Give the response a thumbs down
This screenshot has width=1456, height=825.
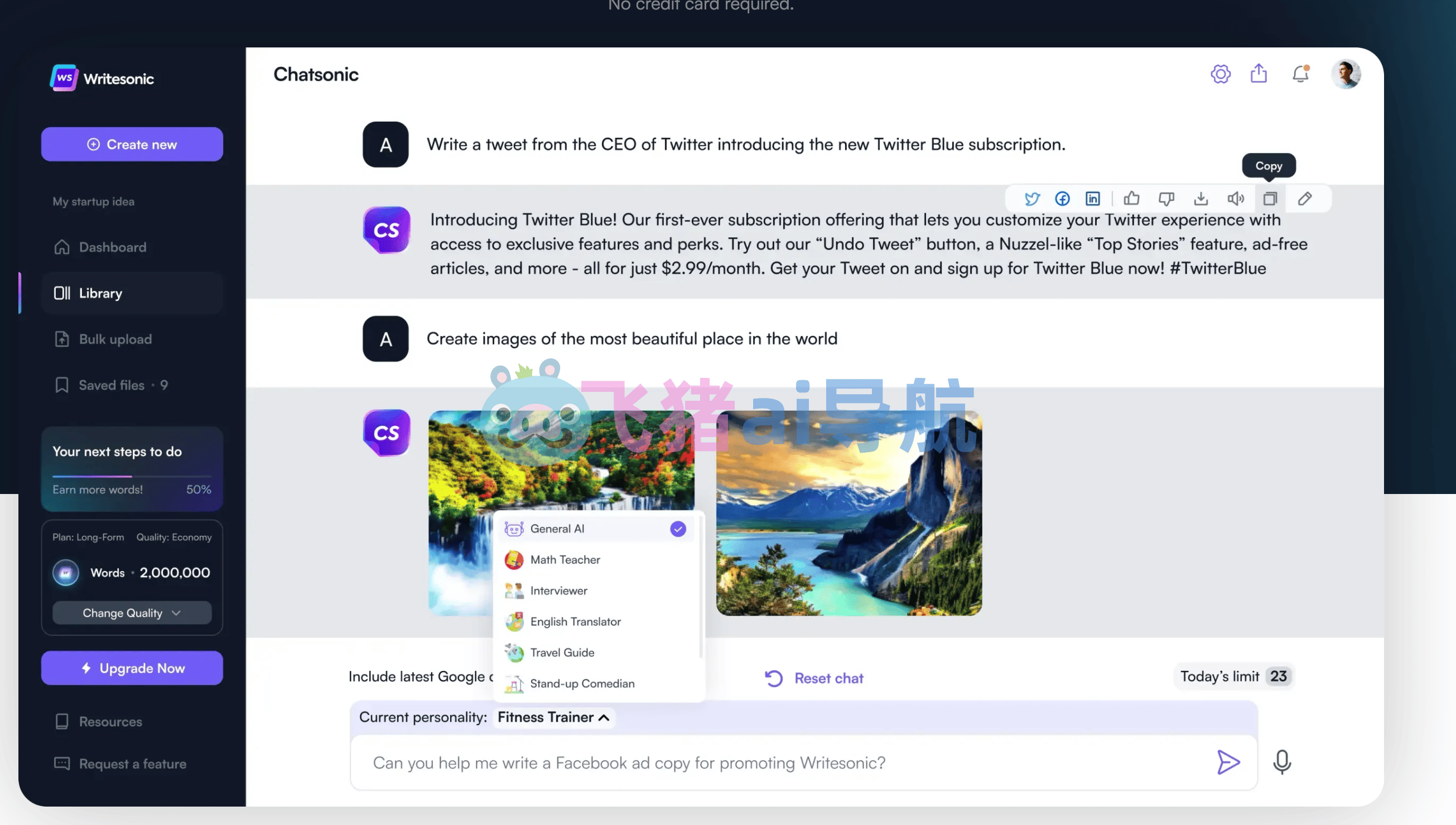pyautogui.click(x=1166, y=198)
